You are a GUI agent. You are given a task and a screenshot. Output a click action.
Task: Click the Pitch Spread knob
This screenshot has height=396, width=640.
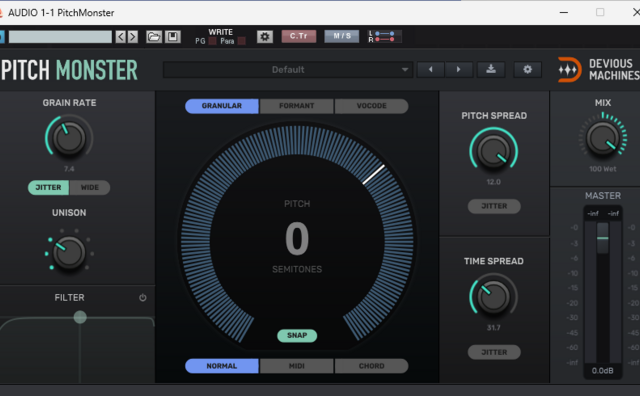point(493,151)
